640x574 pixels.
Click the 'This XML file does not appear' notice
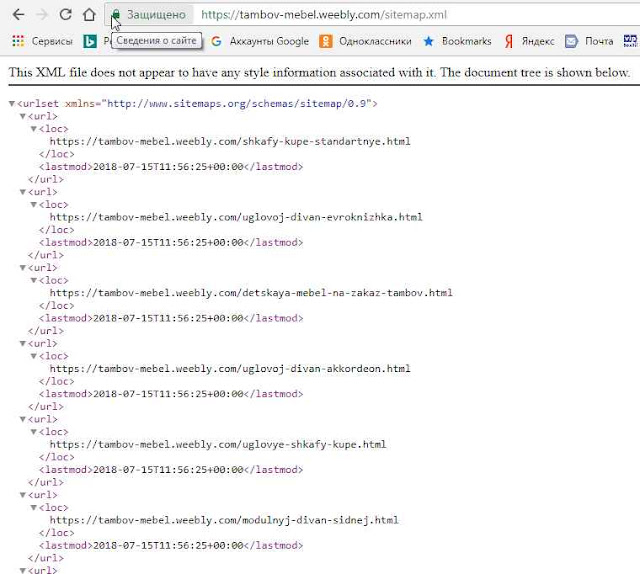(x=319, y=73)
